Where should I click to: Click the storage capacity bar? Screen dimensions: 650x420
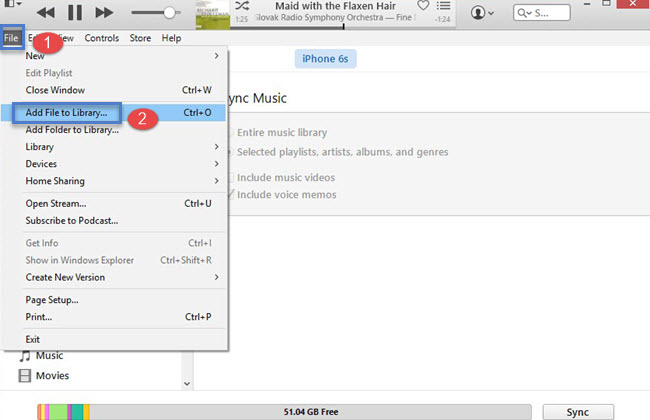tap(284, 412)
